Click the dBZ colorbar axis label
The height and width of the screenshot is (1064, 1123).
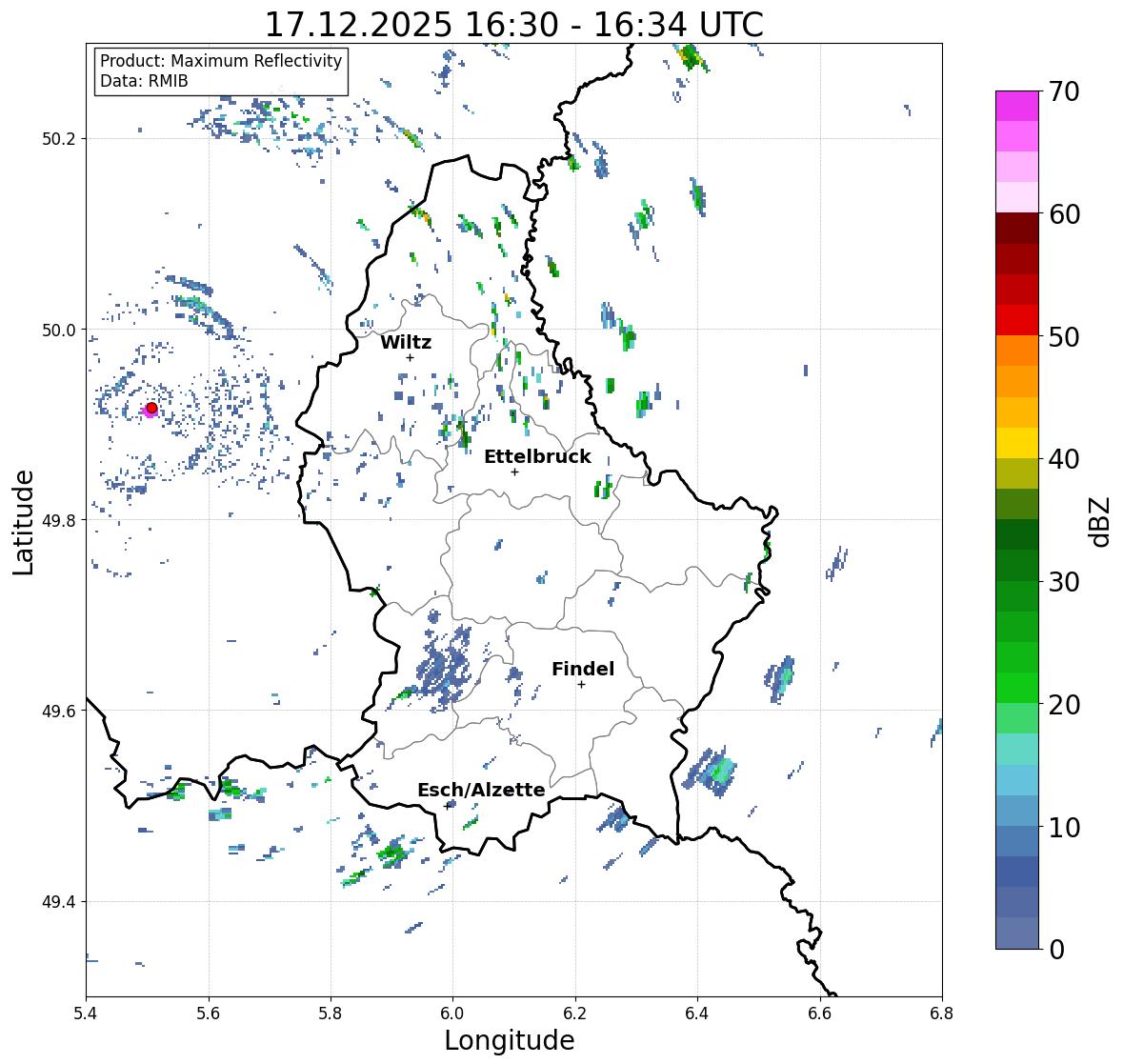coord(1101,521)
